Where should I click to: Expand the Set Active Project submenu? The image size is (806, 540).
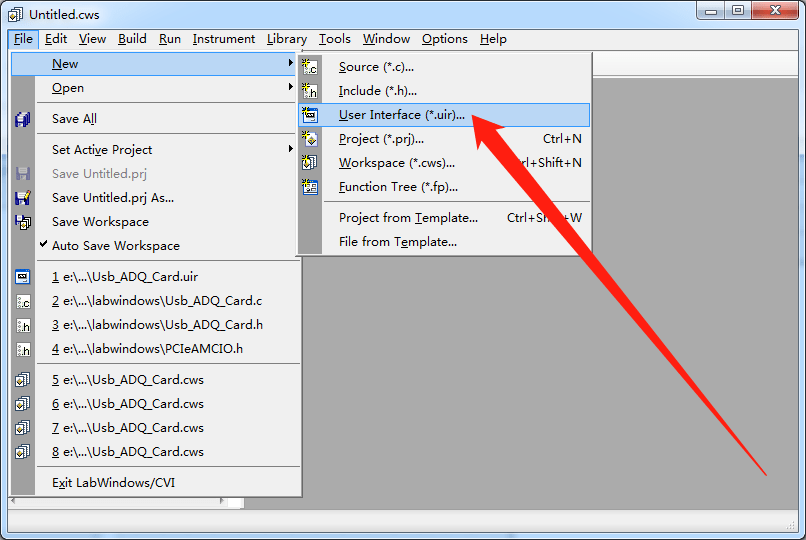tap(290, 148)
